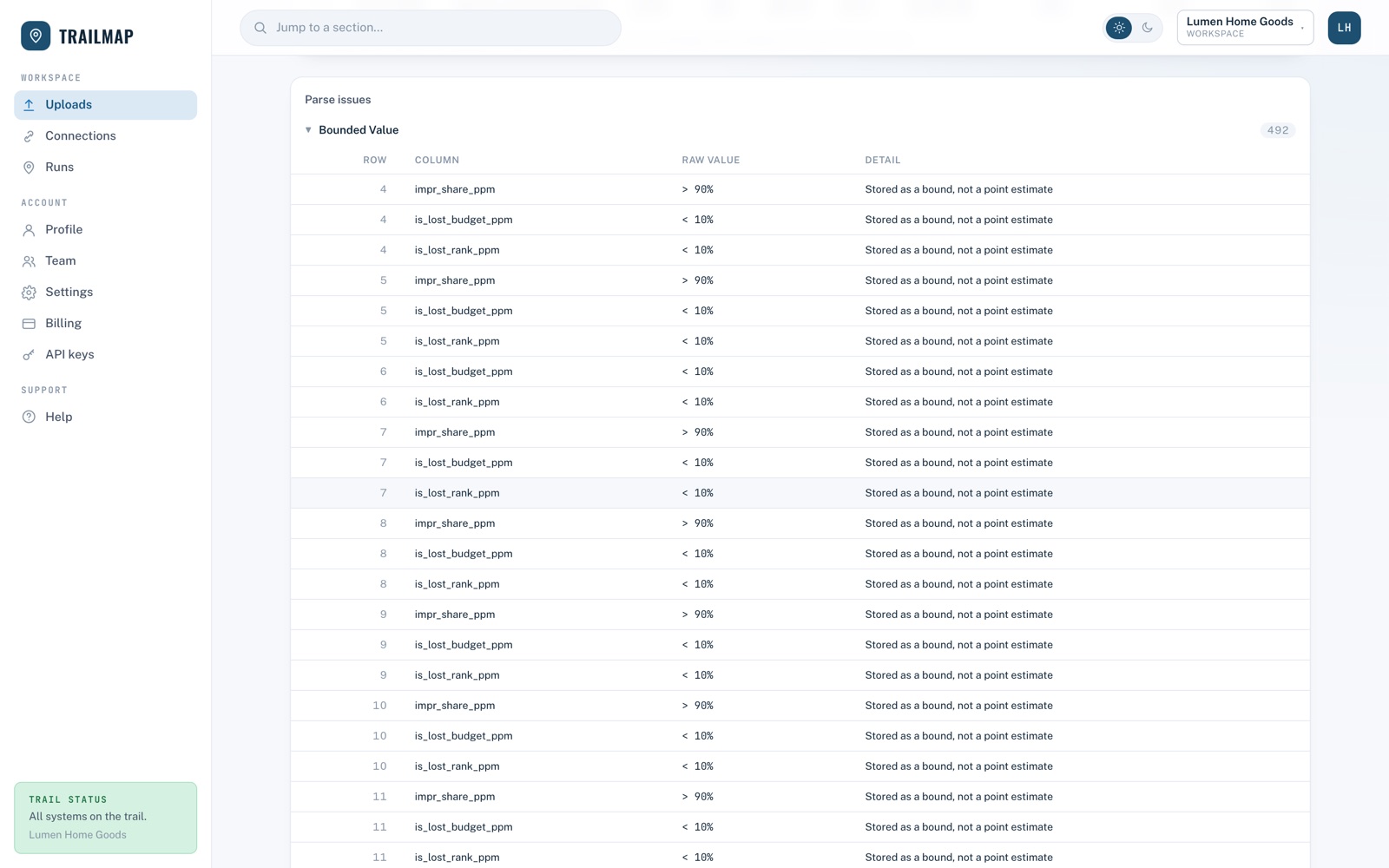This screenshot has width=1389, height=868.
Task: Select impr_share_ppm cell in row 4
Action: (455, 189)
